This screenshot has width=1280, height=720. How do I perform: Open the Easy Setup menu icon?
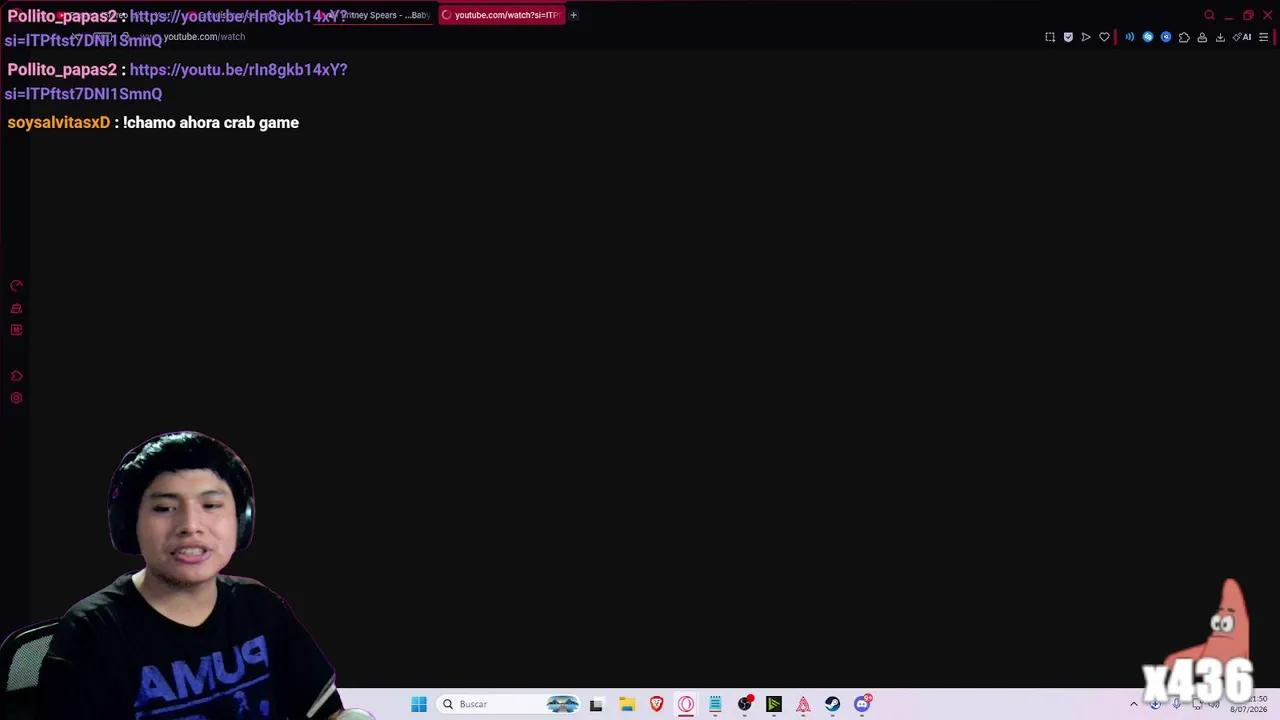pyautogui.click(x=1264, y=37)
